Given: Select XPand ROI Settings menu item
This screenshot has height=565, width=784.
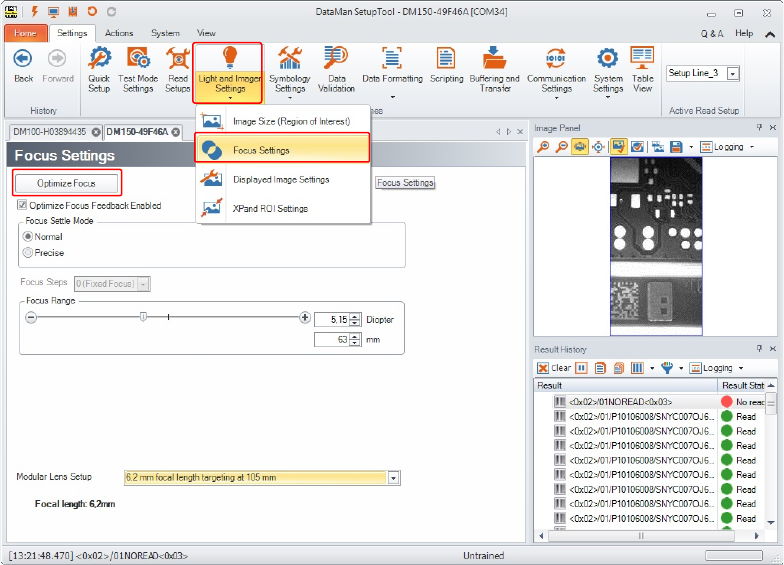Looking at the screenshot, I should pyautogui.click(x=284, y=208).
